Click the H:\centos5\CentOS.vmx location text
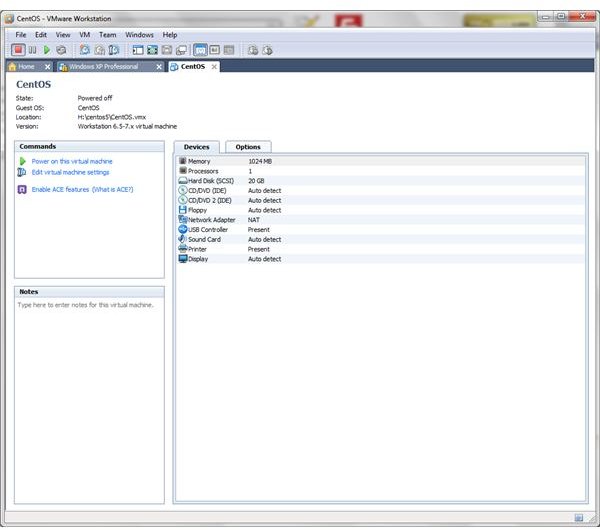Viewport: 600px width, 530px height. (x=112, y=117)
